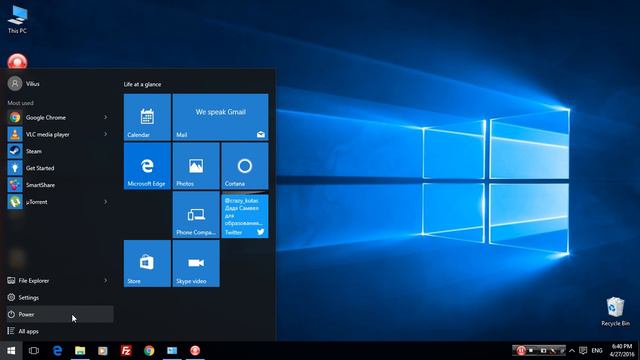Image resolution: width=640 pixels, height=360 pixels.
Task: Open the clock and date flyout
Action: point(621,351)
